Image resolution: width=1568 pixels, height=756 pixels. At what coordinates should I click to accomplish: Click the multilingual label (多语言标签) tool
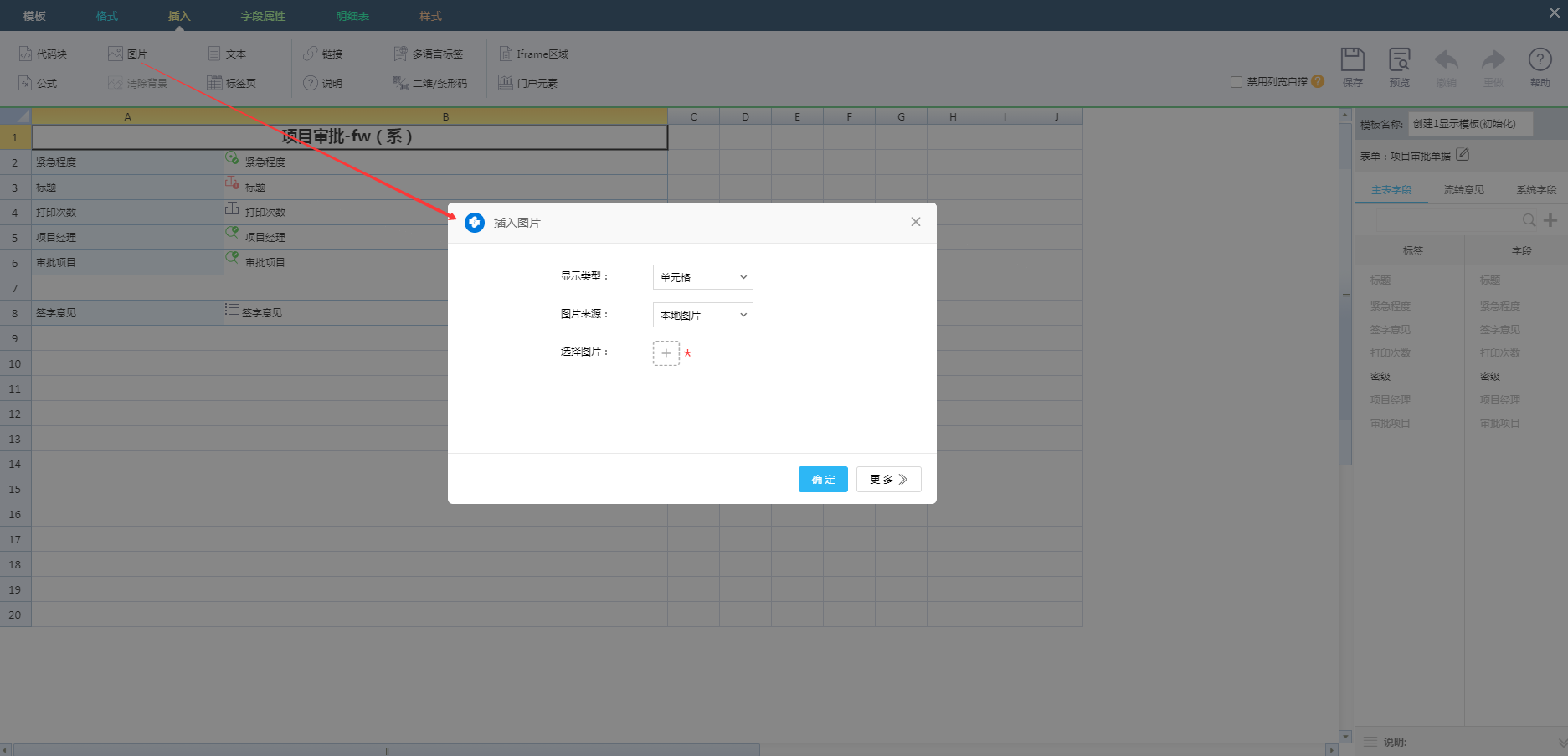[x=429, y=54]
